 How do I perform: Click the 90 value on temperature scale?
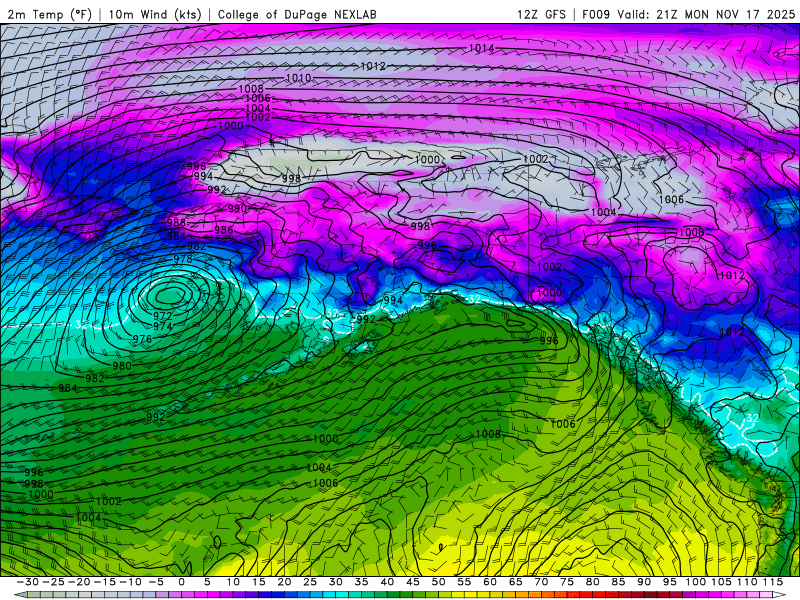coord(644,582)
